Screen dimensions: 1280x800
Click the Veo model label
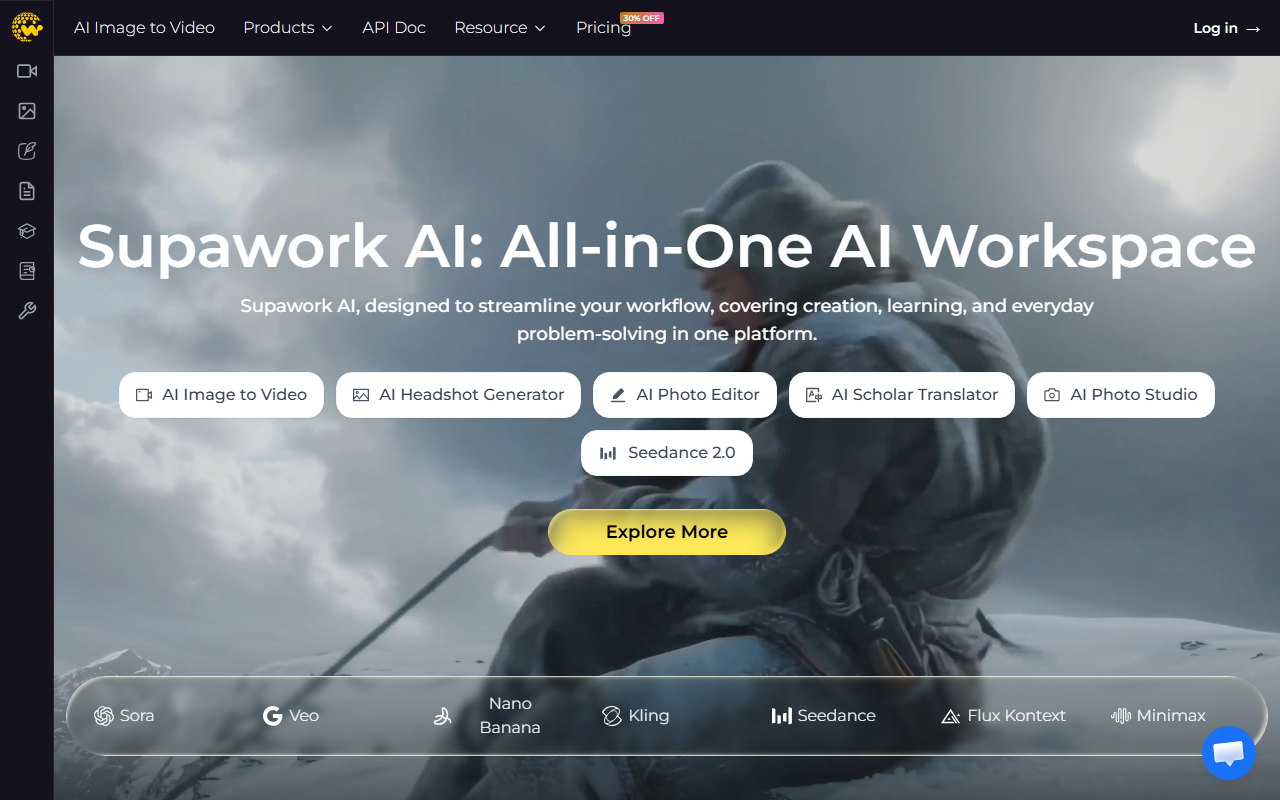click(304, 716)
